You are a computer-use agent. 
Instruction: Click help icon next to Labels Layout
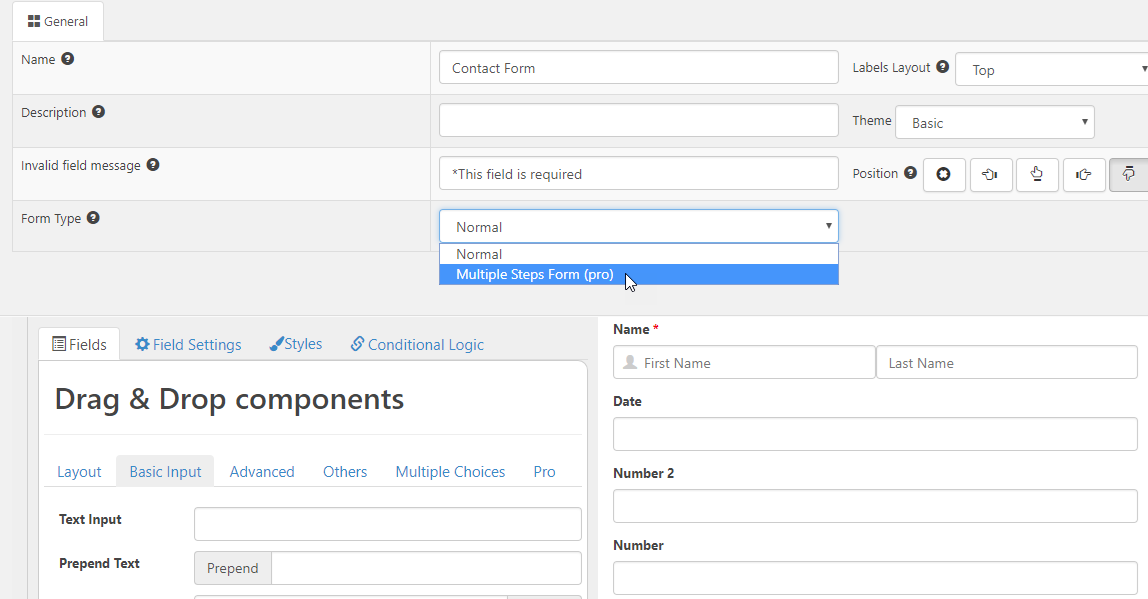942,67
